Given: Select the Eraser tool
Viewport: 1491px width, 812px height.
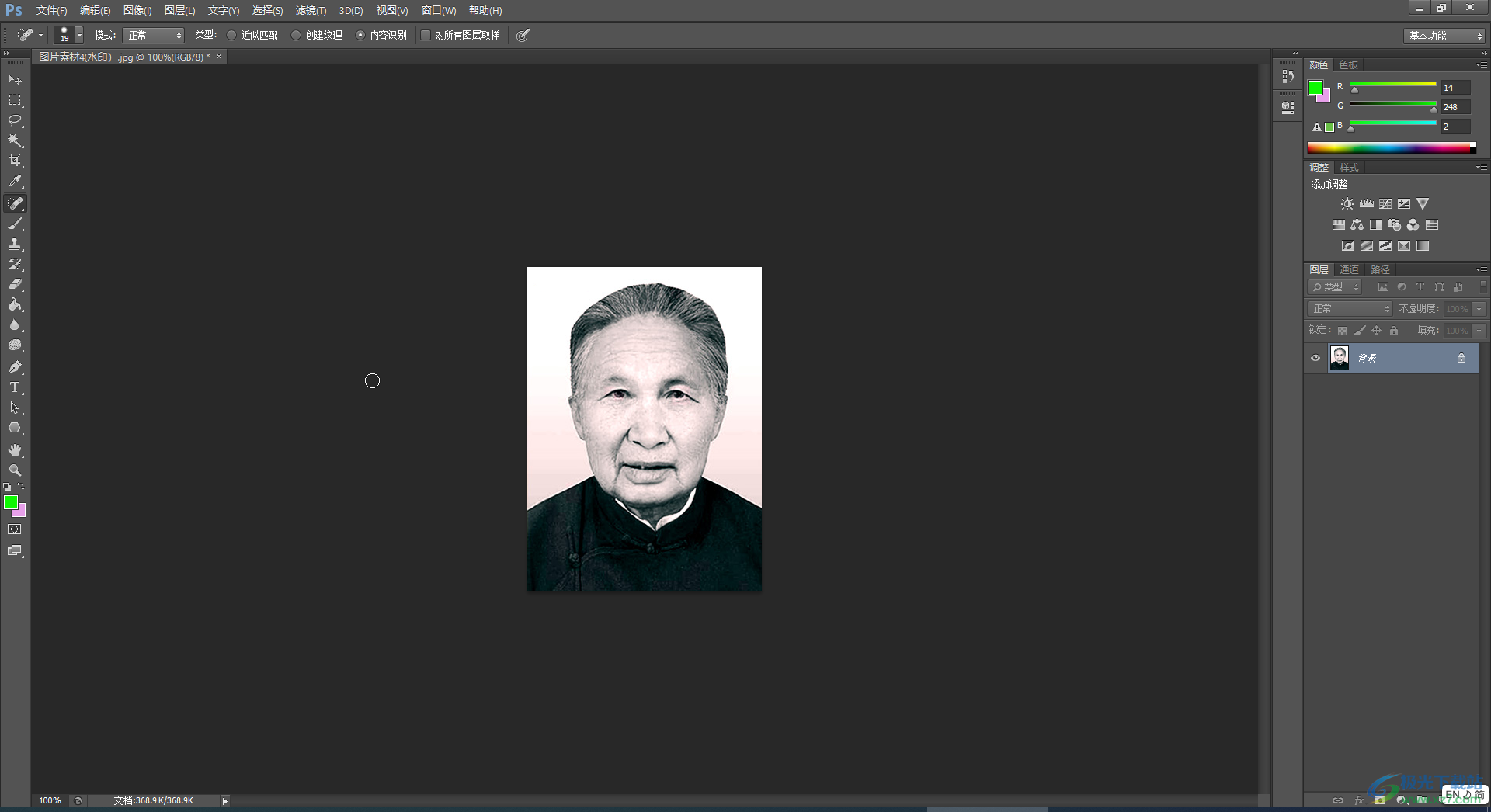Looking at the screenshot, I should click(x=15, y=284).
